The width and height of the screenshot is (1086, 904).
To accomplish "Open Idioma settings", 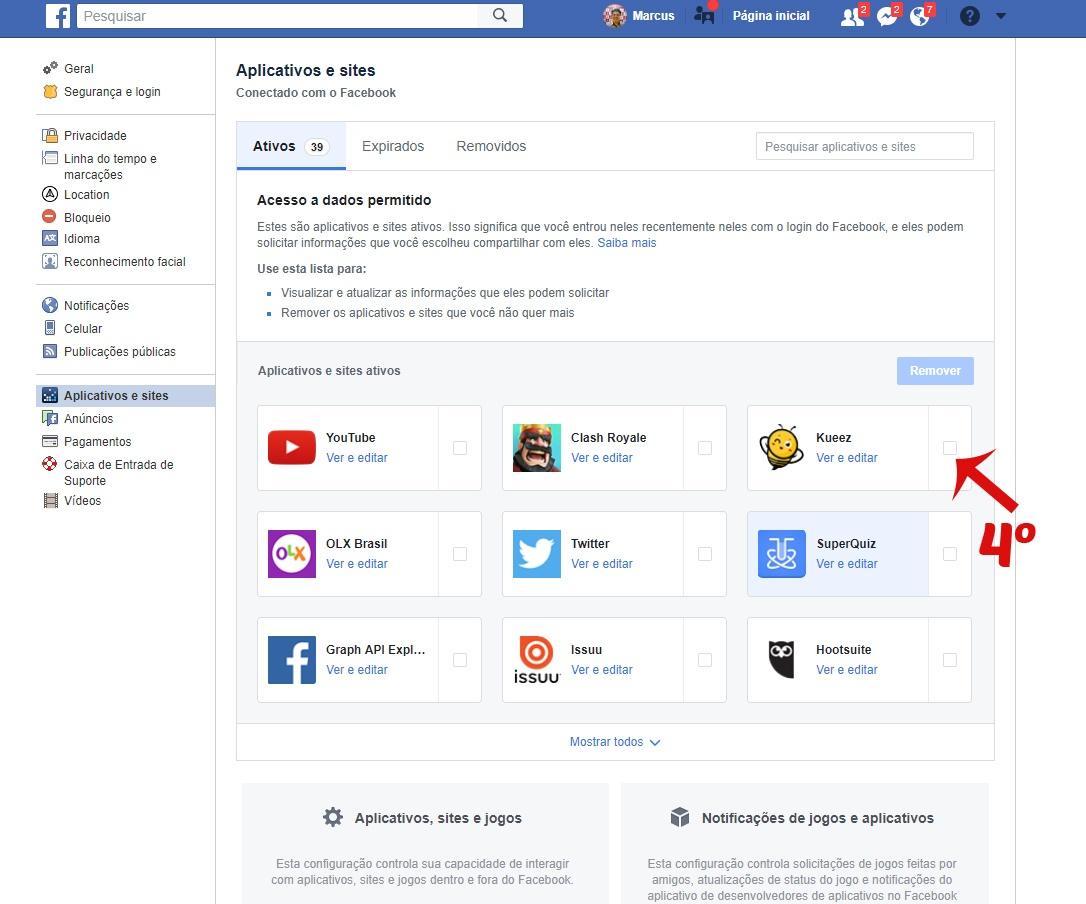I will point(82,238).
